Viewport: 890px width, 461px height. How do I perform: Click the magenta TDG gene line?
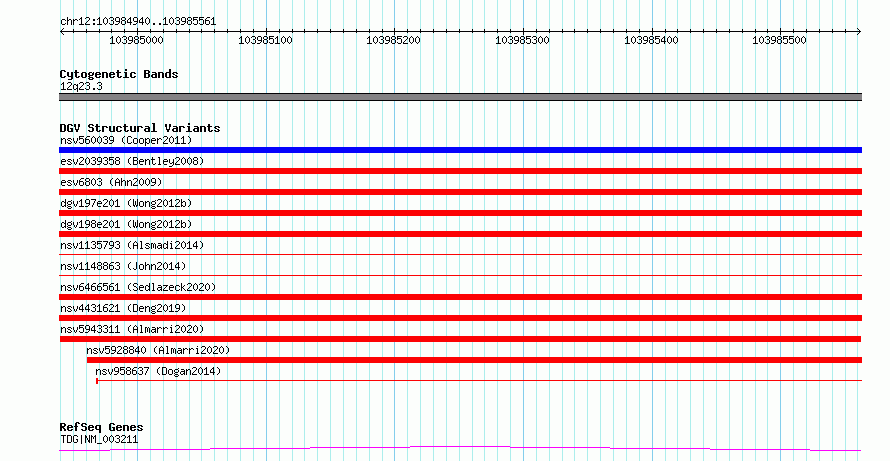point(460,449)
